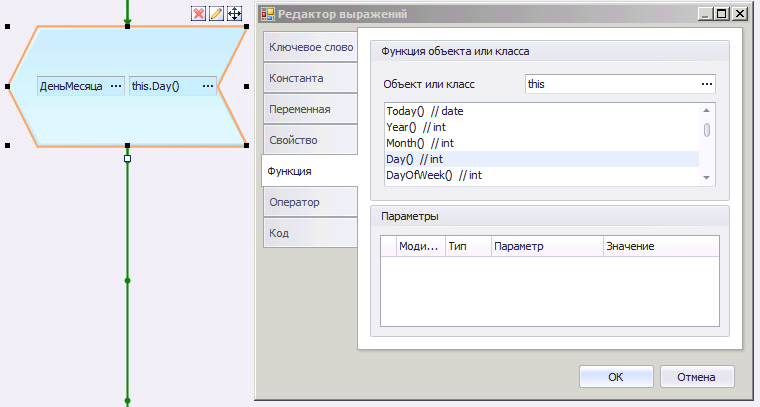Image resolution: width=760 pixels, height=407 pixels.
Task: Click the Моди... column header
Action: 420,246
